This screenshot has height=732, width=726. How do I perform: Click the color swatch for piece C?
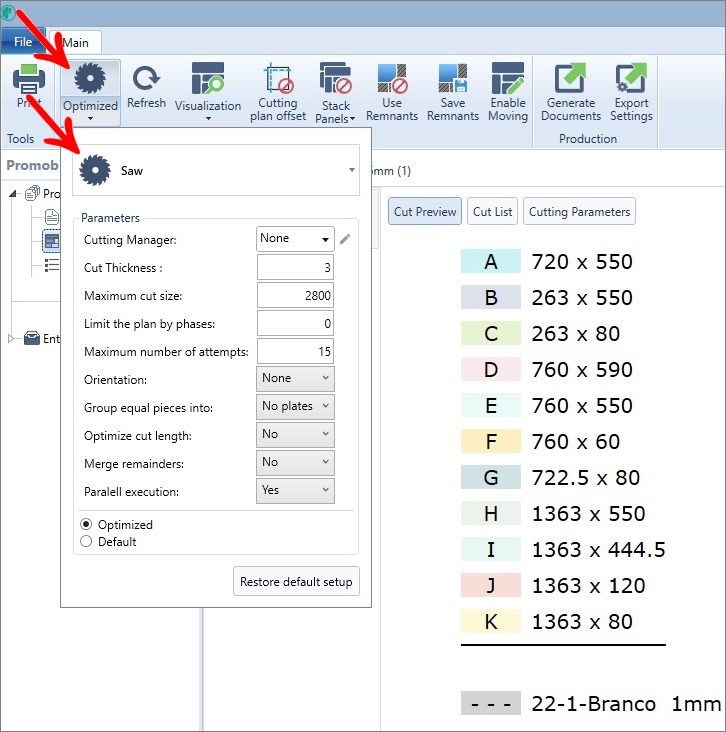click(491, 333)
